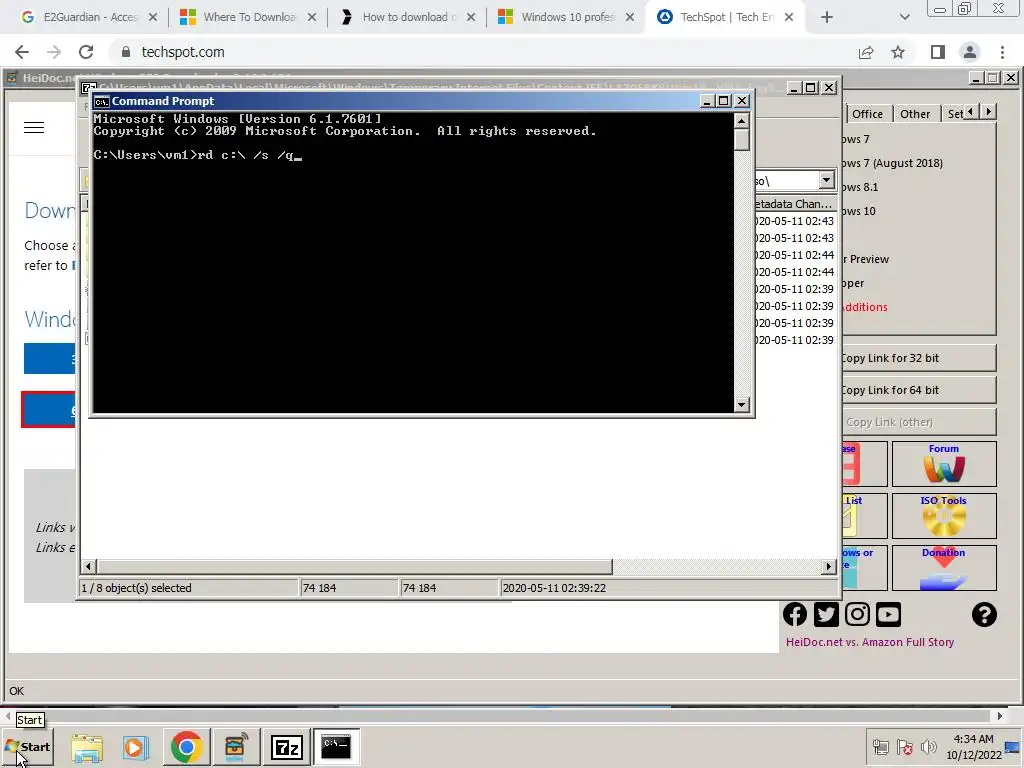1024x768 pixels.
Task: Toggle Chrome's side panel icon
Action: click(x=938, y=52)
